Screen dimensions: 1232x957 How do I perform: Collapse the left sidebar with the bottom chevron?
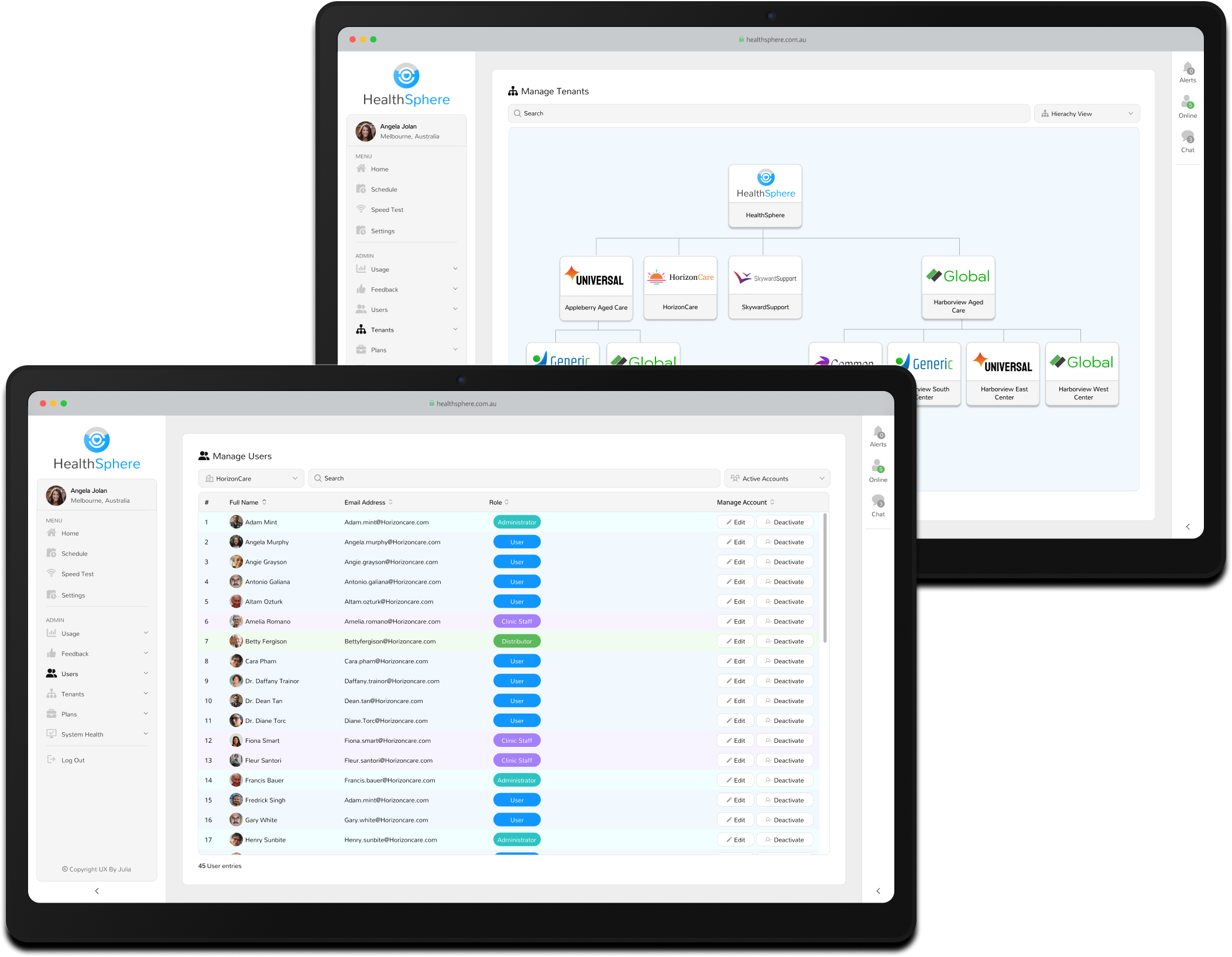click(x=97, y=891)
